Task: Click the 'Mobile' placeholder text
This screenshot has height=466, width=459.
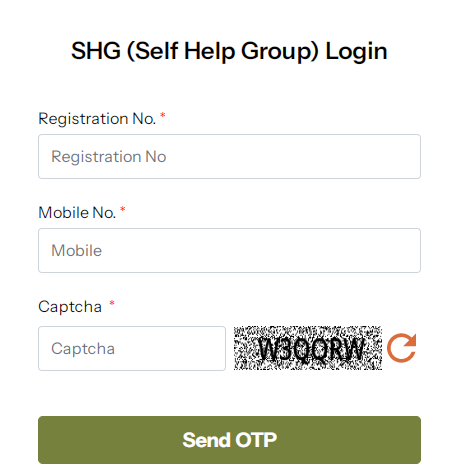Action: tap(77, 251)
